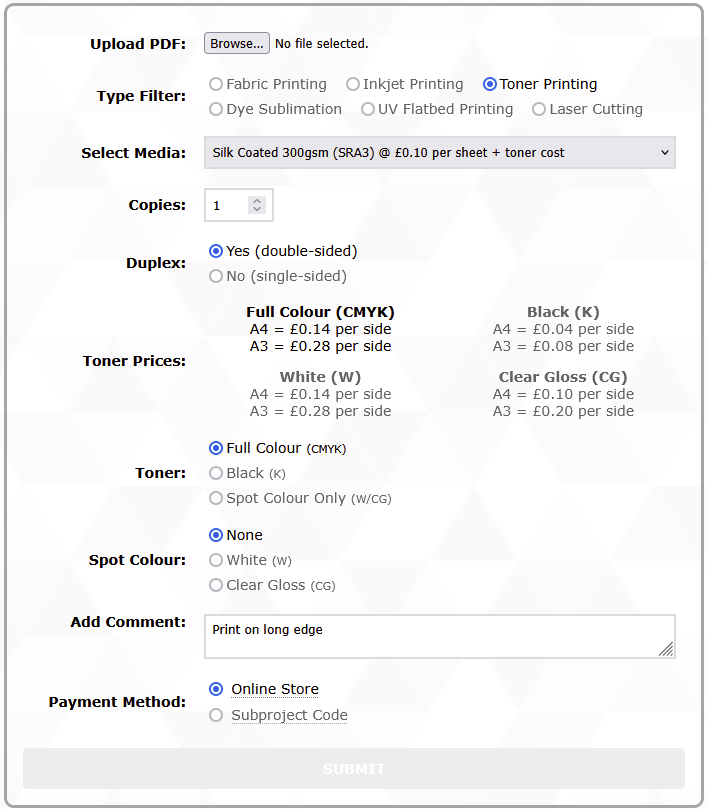Select Clear Gloss spot colour
This screenshot has width=708, height=809.
(216, 585)
